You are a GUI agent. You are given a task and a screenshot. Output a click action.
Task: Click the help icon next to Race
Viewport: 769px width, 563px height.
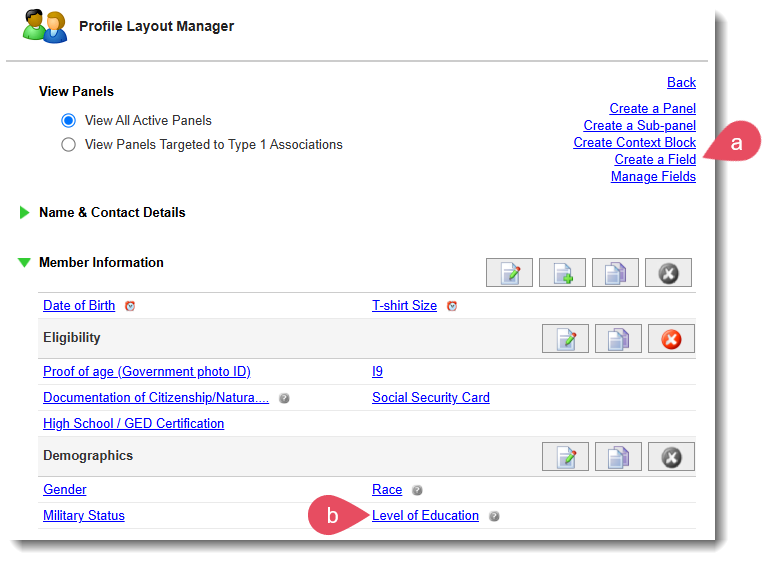coord(417,490)
